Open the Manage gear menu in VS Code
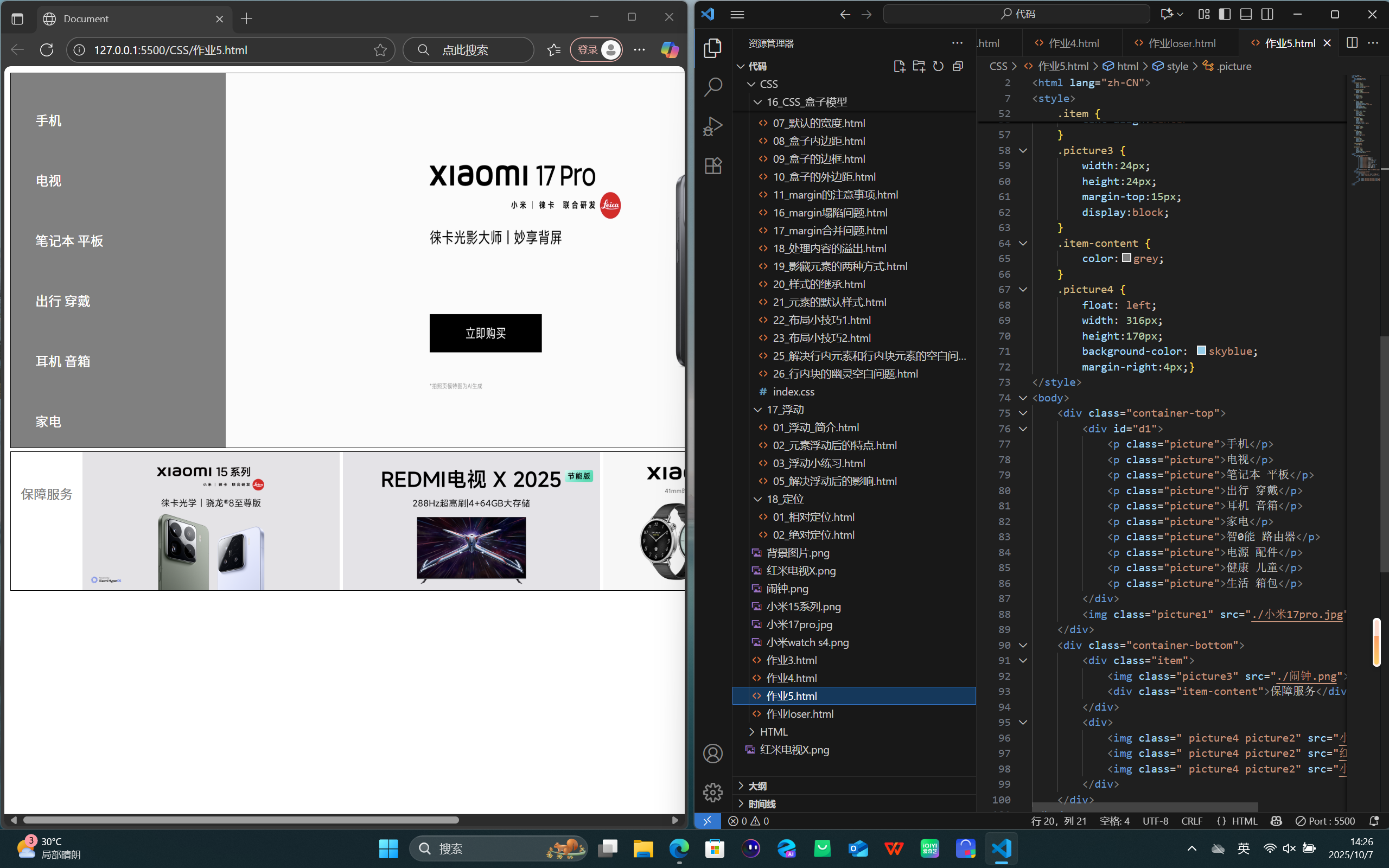The height and width of the screenshot is (868, 1389). (713, 792)
